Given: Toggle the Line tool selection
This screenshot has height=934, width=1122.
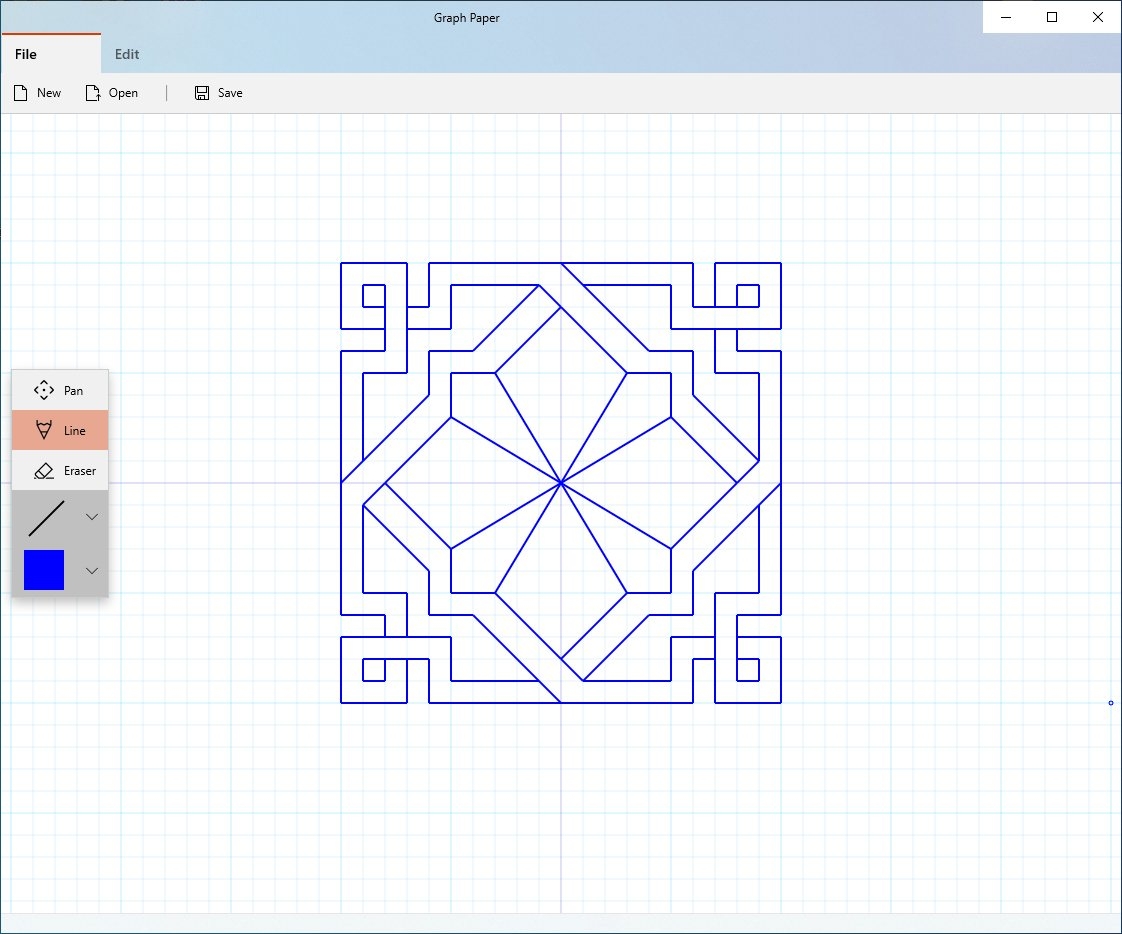Looking at the screenshot, I should coord(60,430).
